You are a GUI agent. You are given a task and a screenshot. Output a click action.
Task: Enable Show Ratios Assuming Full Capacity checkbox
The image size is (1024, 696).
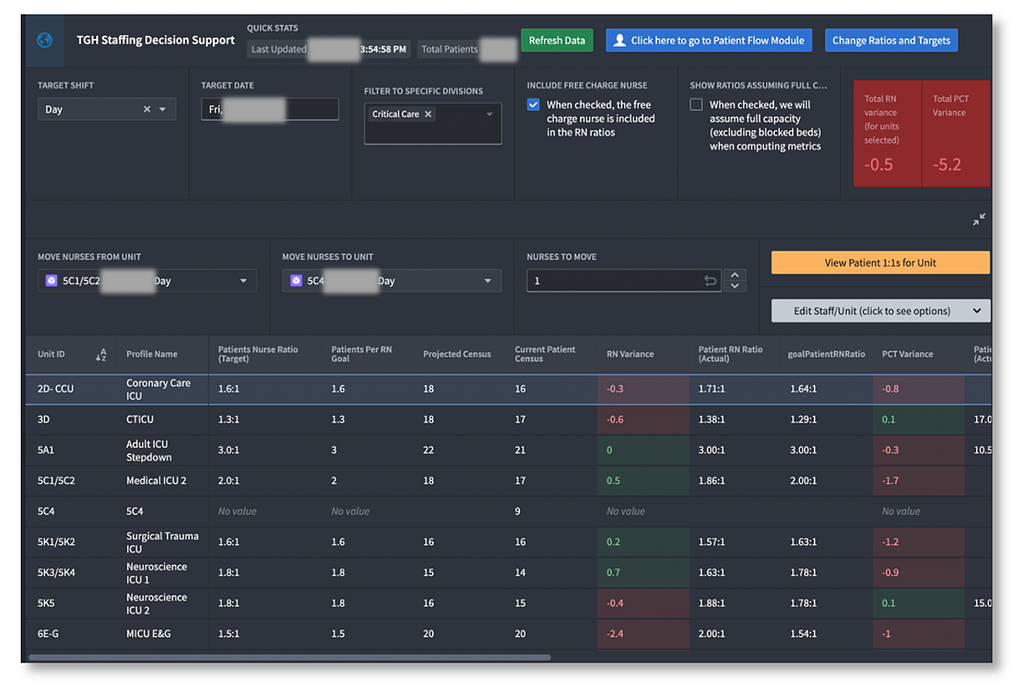(696, 105)
